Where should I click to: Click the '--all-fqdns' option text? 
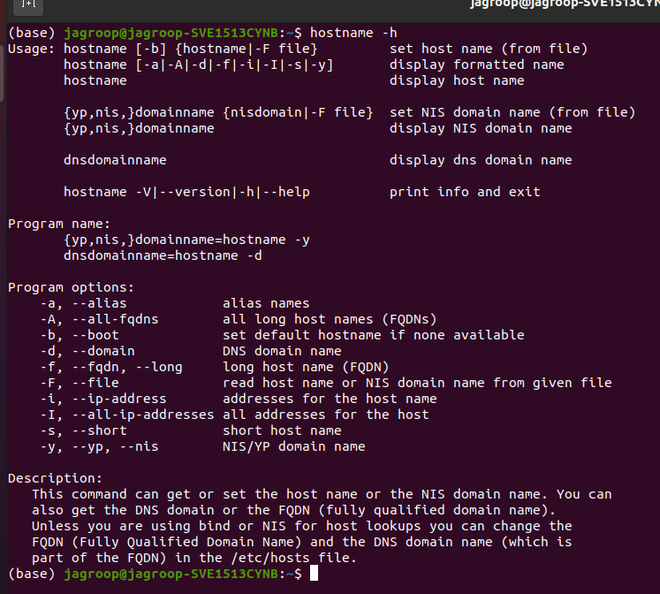(115, 320)
